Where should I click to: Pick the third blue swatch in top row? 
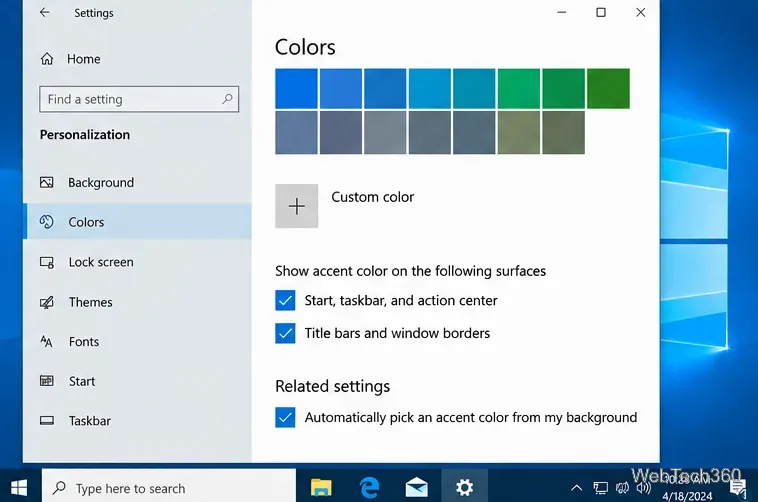[385, 89]
